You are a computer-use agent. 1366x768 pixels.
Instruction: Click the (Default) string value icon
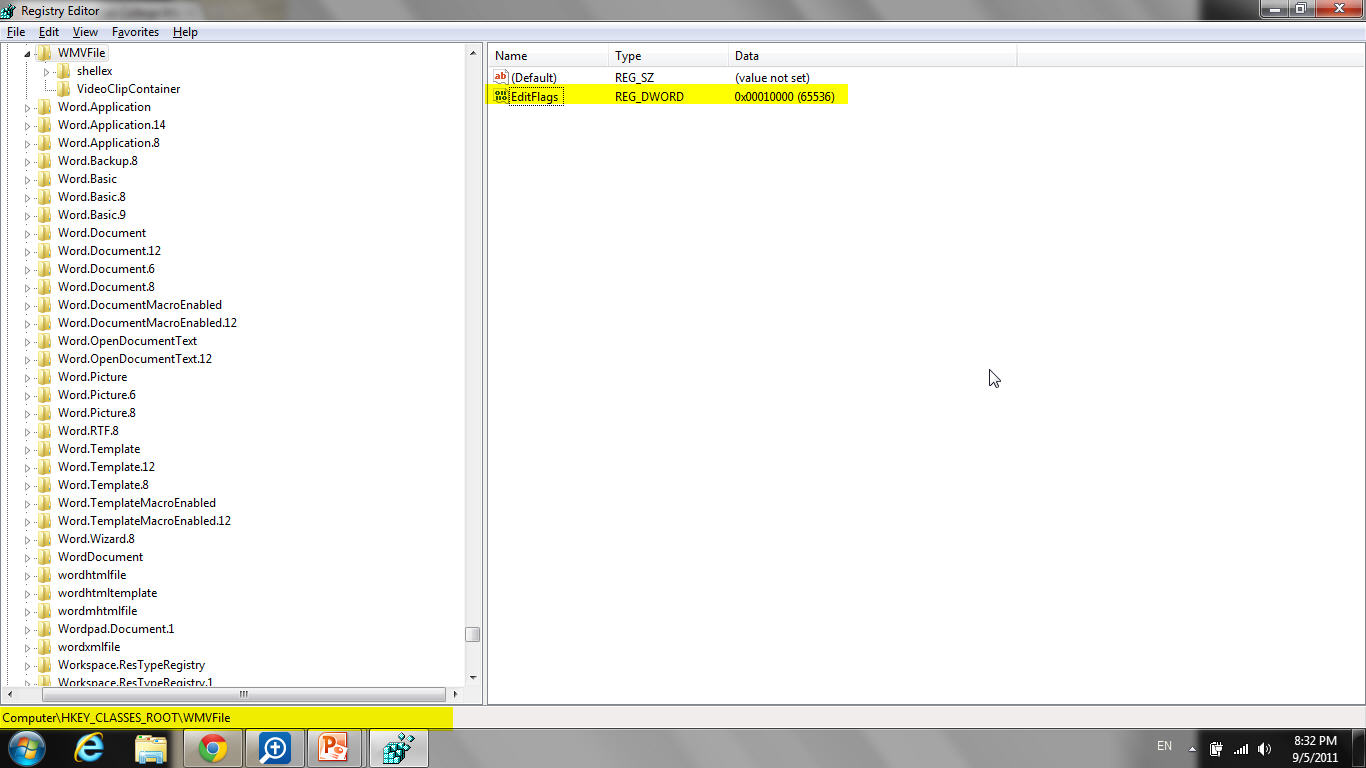pos(501,77)
